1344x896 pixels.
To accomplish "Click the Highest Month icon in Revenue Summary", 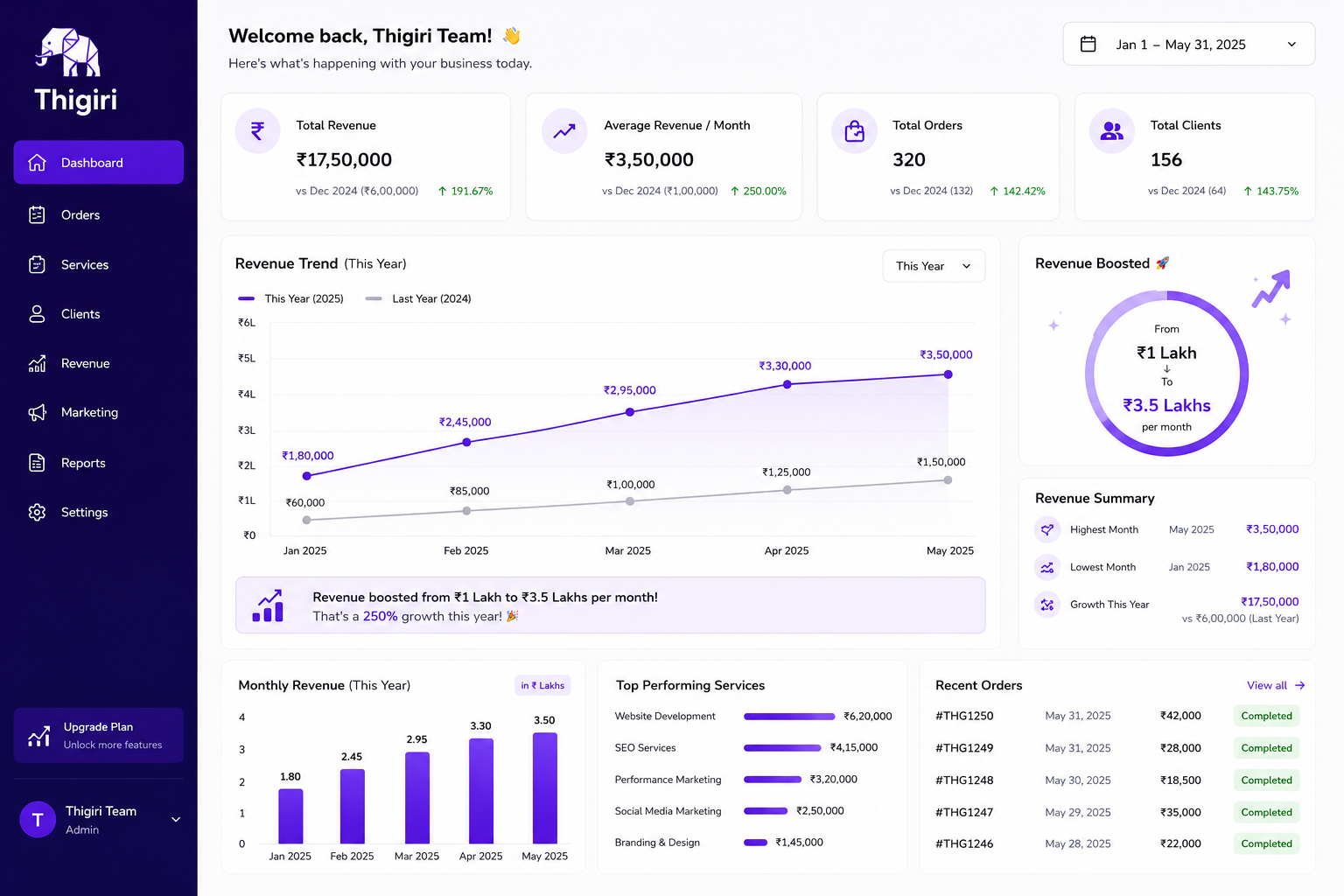I will coord(1046,529).
